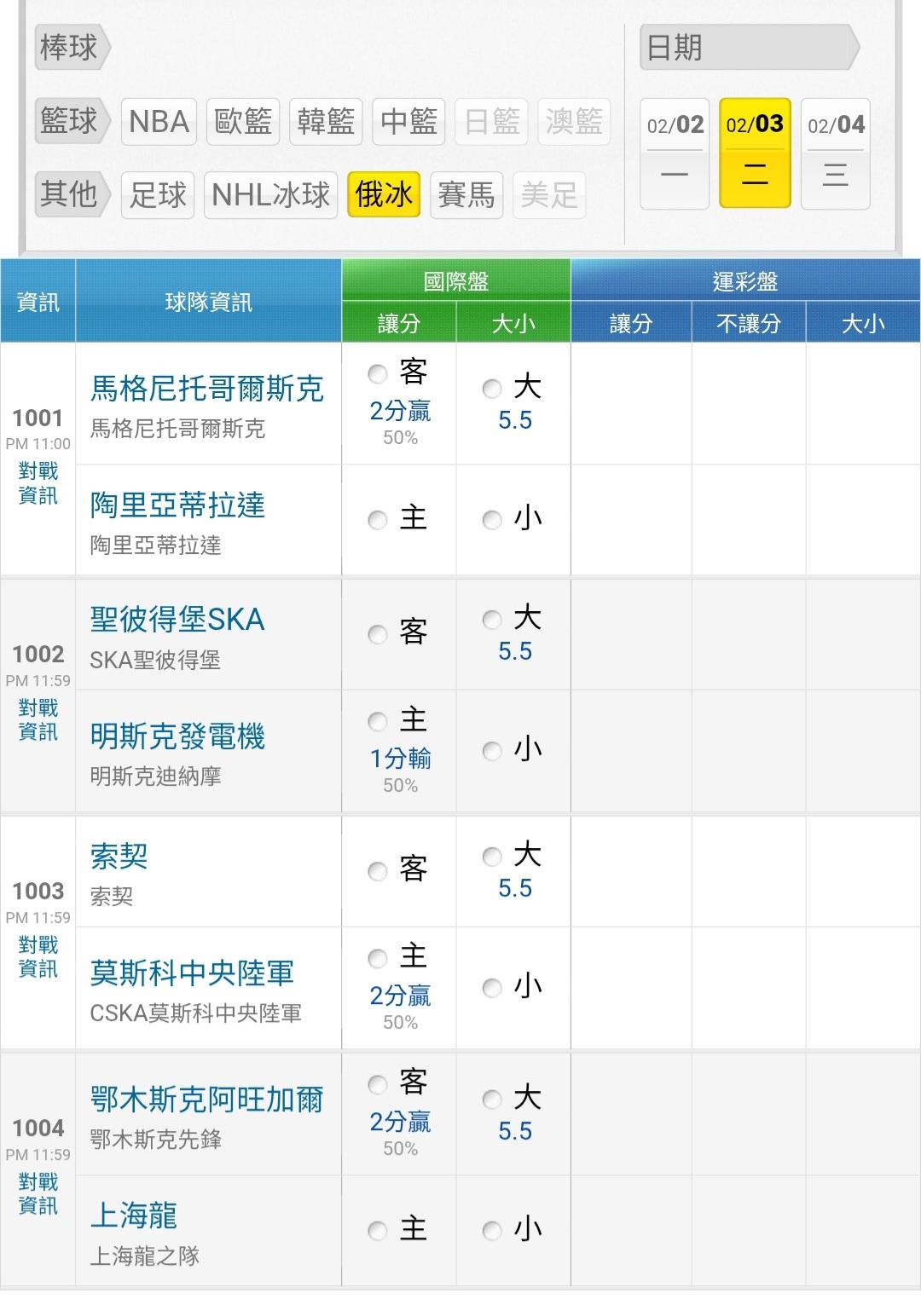The image size is (921, 1316).
Task: Open 對戰資訊 for game 1001
Action: 38,483
